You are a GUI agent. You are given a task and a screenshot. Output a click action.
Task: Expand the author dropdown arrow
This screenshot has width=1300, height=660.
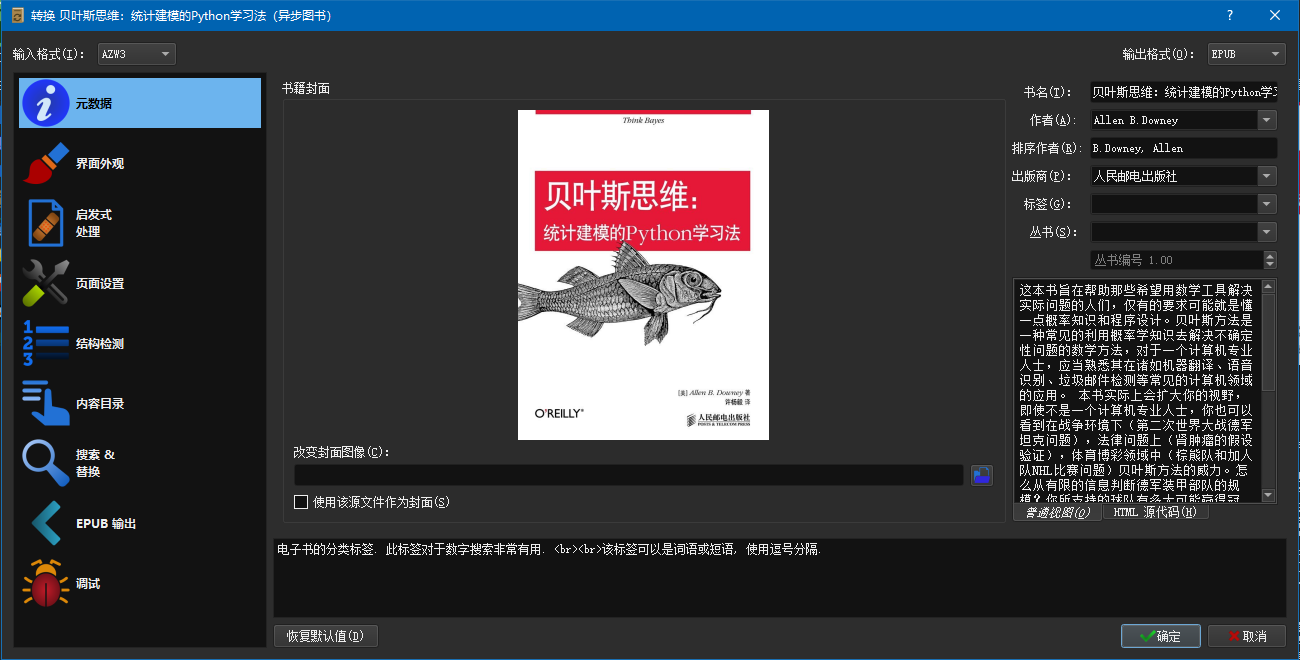1267,120
